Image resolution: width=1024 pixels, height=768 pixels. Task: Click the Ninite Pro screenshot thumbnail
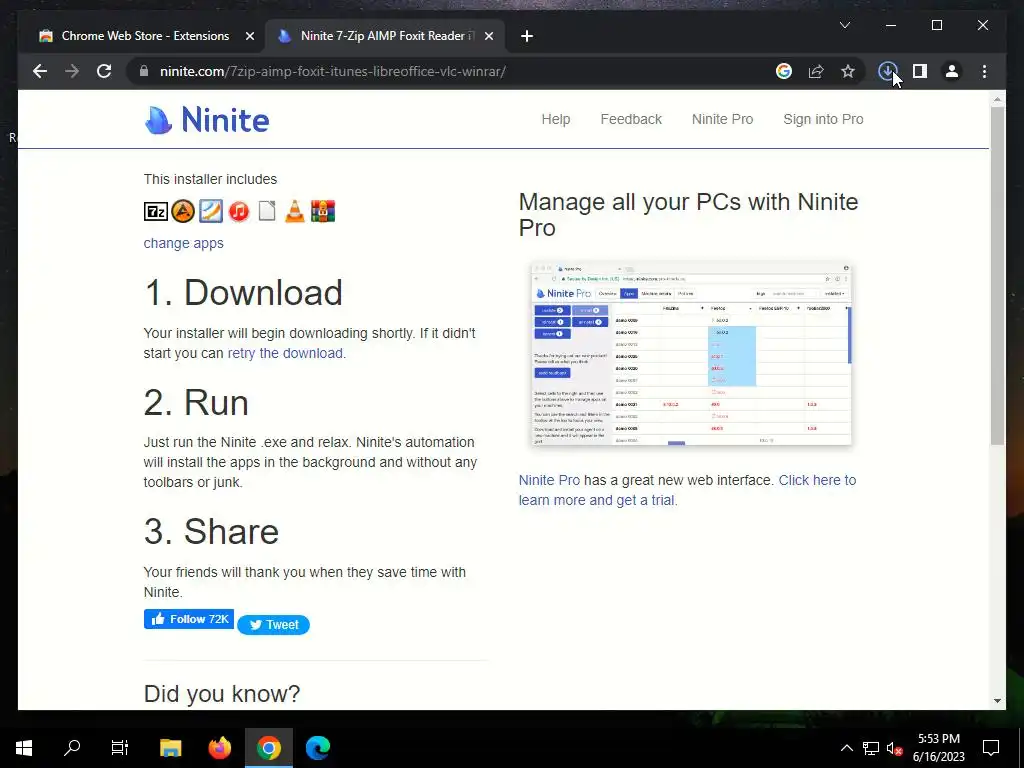[691, 354]
